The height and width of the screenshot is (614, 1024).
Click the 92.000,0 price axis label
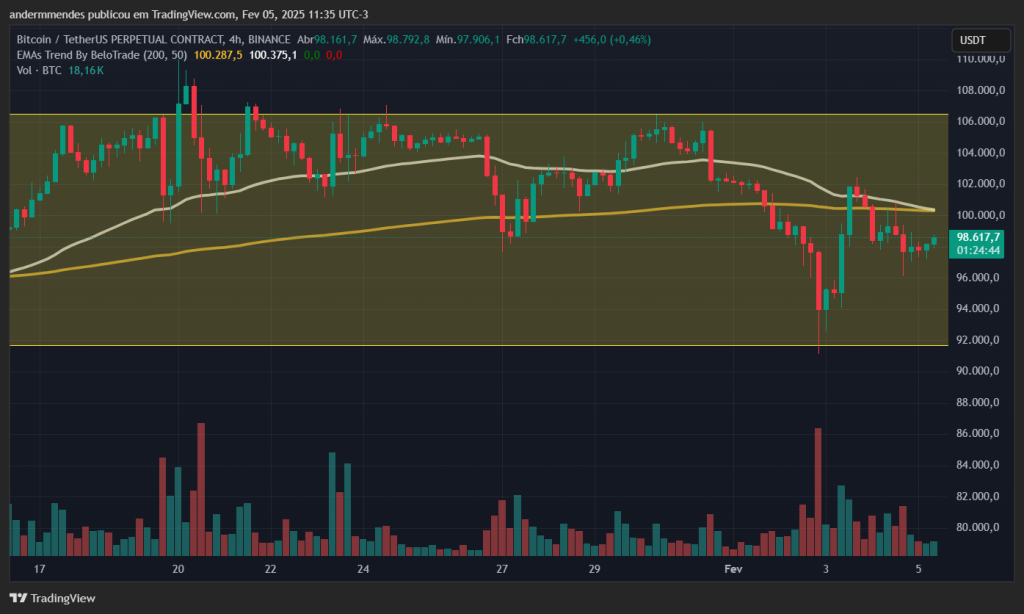(x=978, y=340)
